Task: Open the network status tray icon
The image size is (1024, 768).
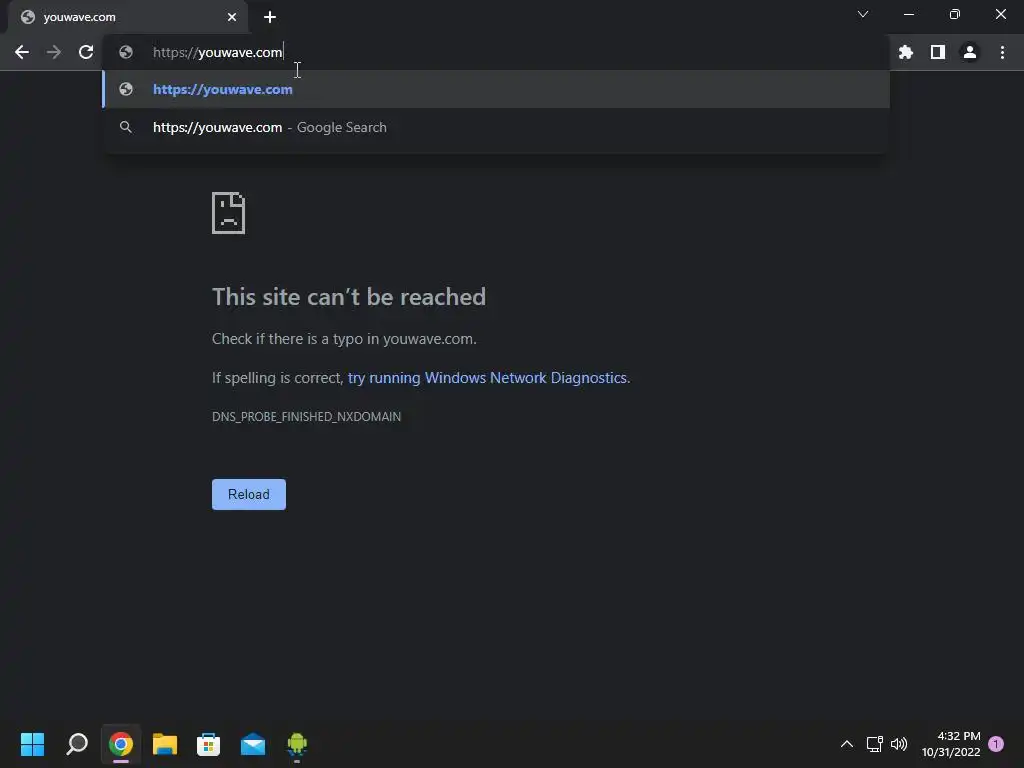Action: click(x=874, y=744)
